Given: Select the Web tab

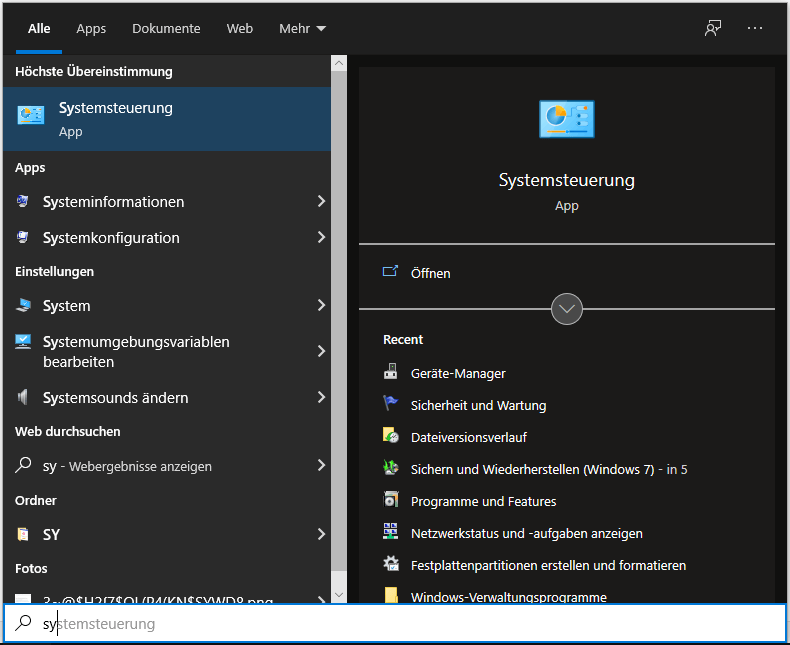Looking at the screenshot, I should tap(240, 29).
